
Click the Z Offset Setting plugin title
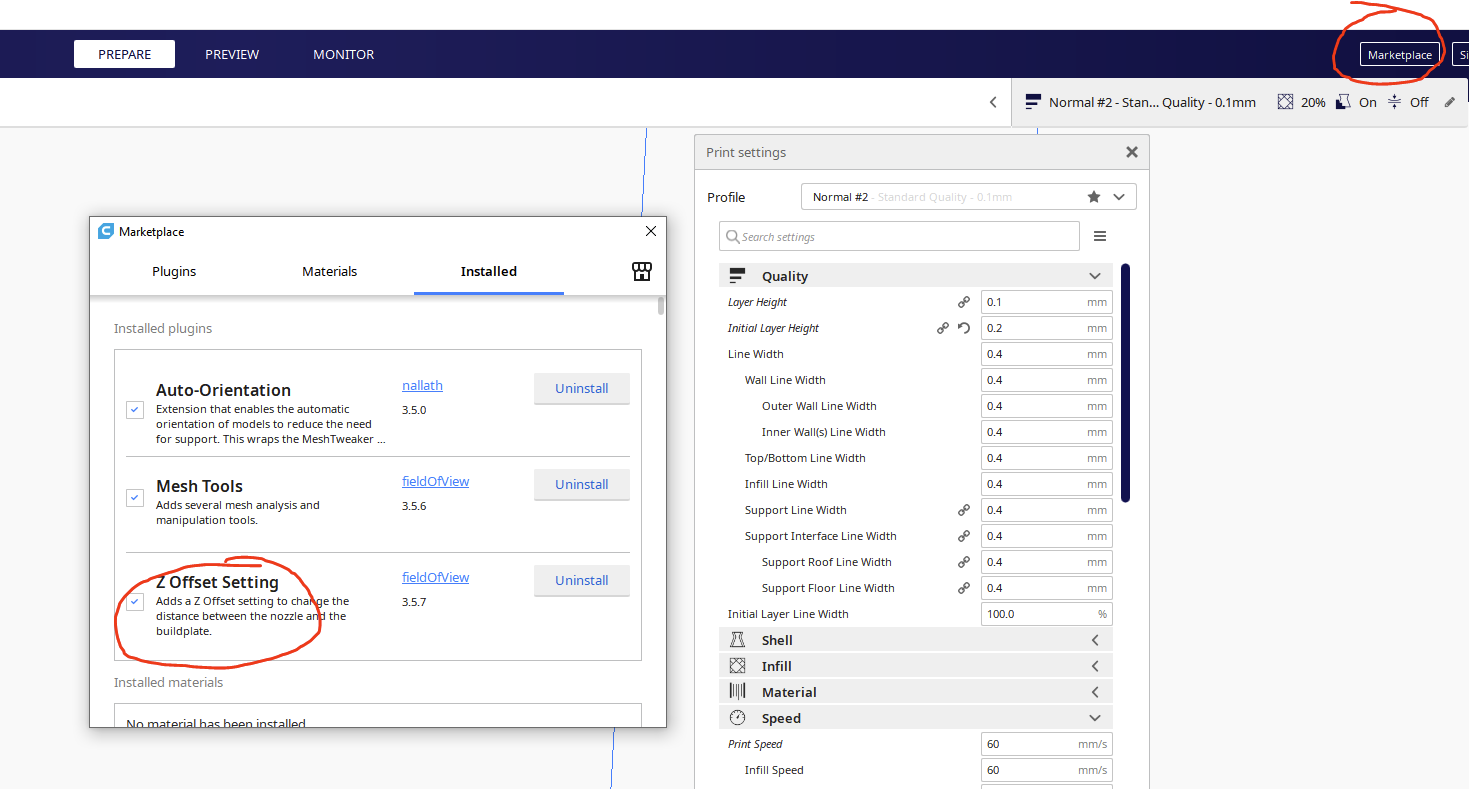[217, 582]
